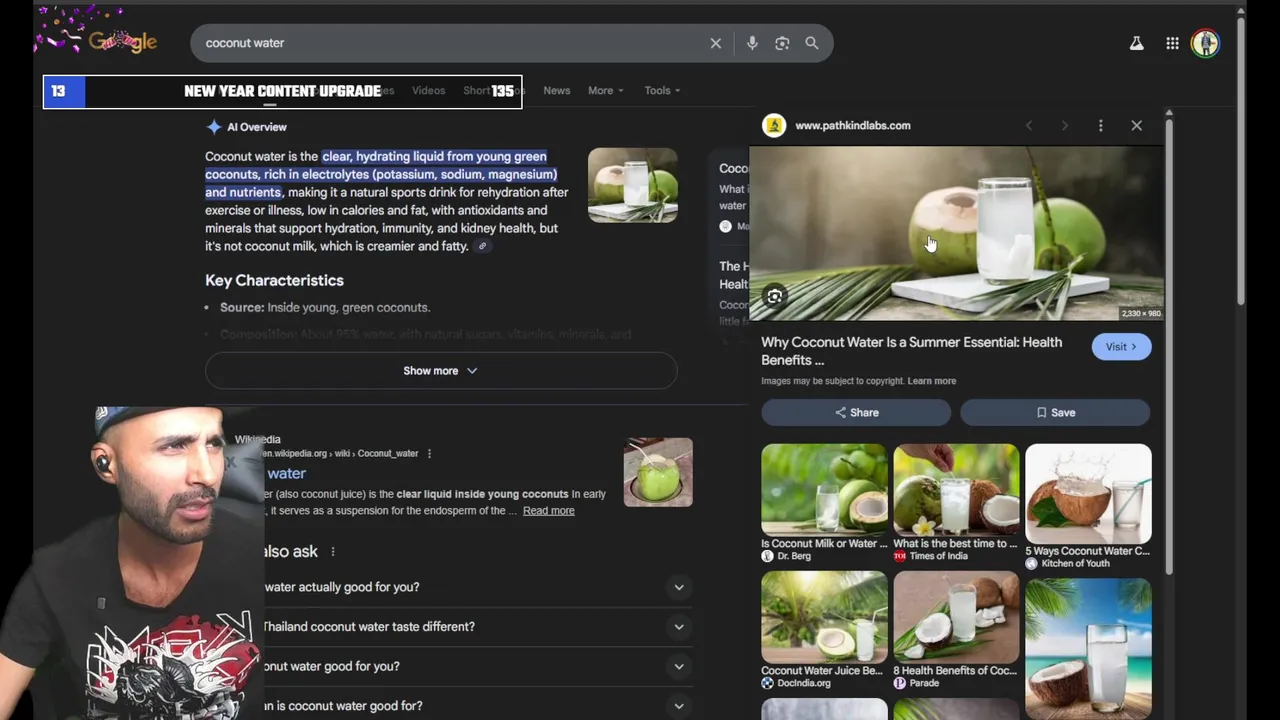Open three-dot menu in image preview panel
This screenshot has width=1280, height=720.
point(1100,125)
